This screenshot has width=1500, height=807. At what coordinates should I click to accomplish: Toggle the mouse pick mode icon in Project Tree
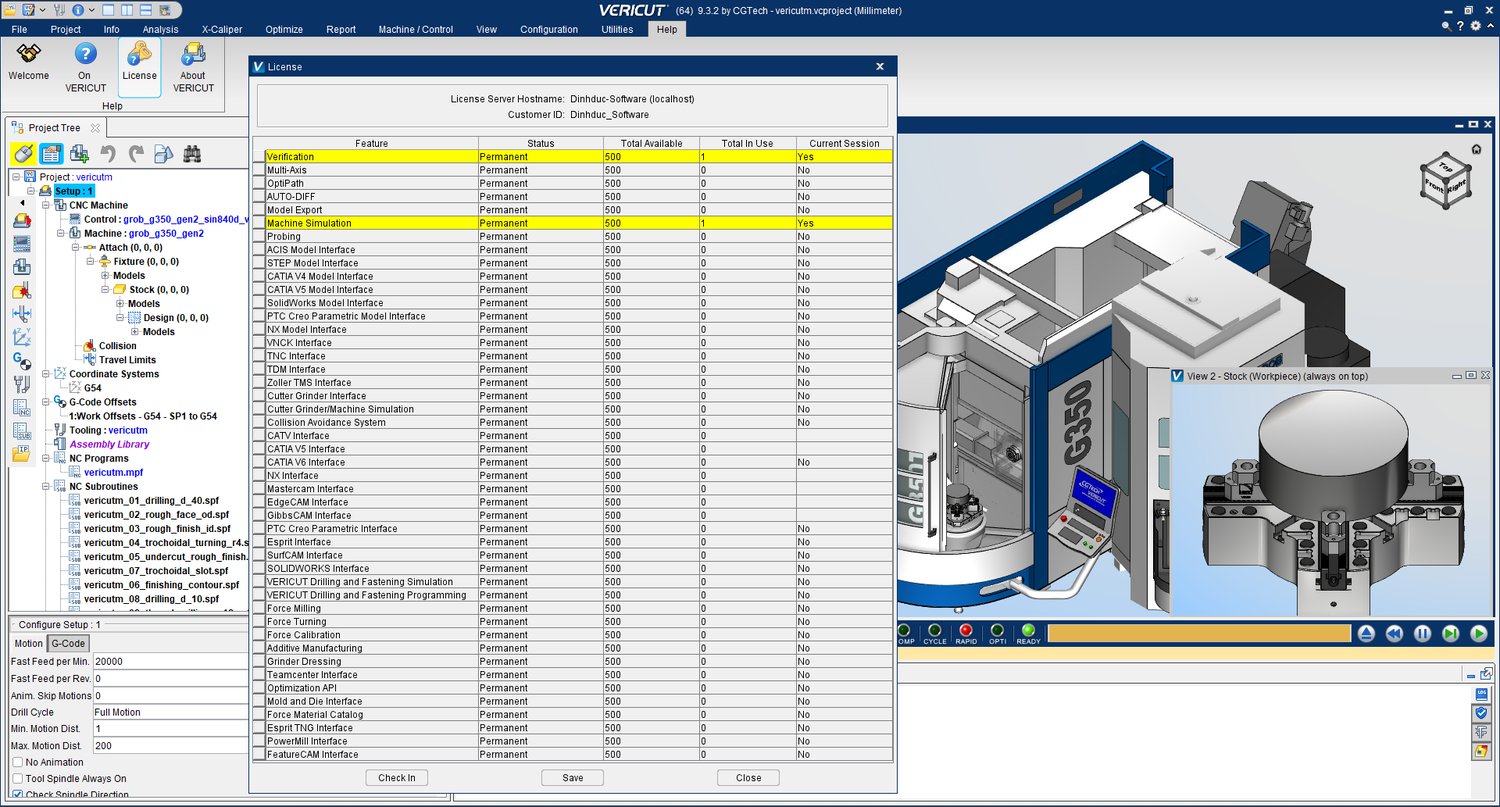point(24,154)
